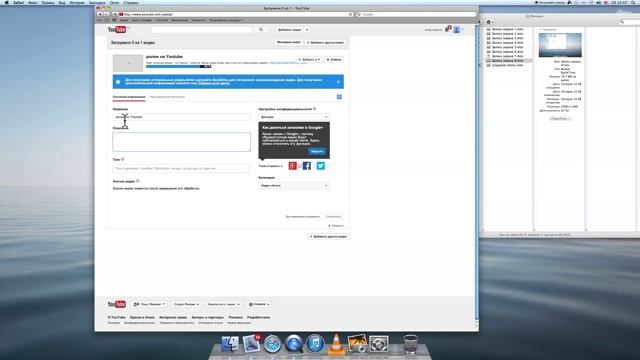This screenshot has width=640, height=360.
Task: Click into the video title input field
Action: click(x=181, y=117)
